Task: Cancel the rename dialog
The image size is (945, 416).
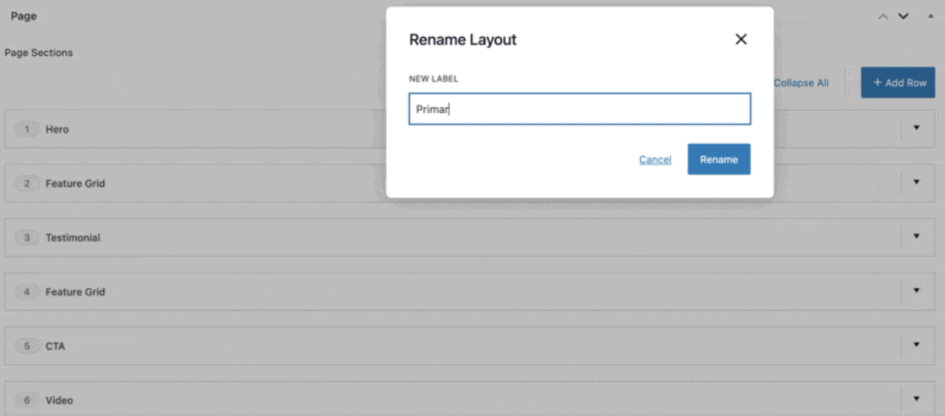Action: coord(655,160)
